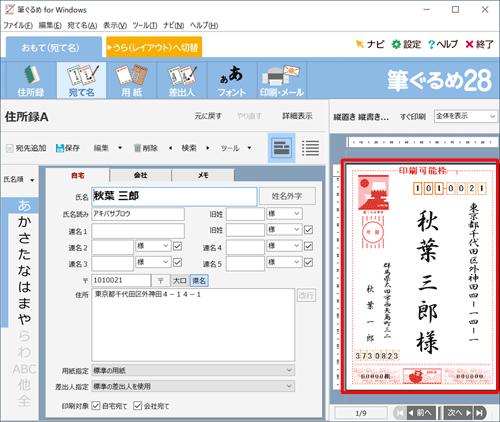Click the 削除 trash icon

tap(146, 148)
